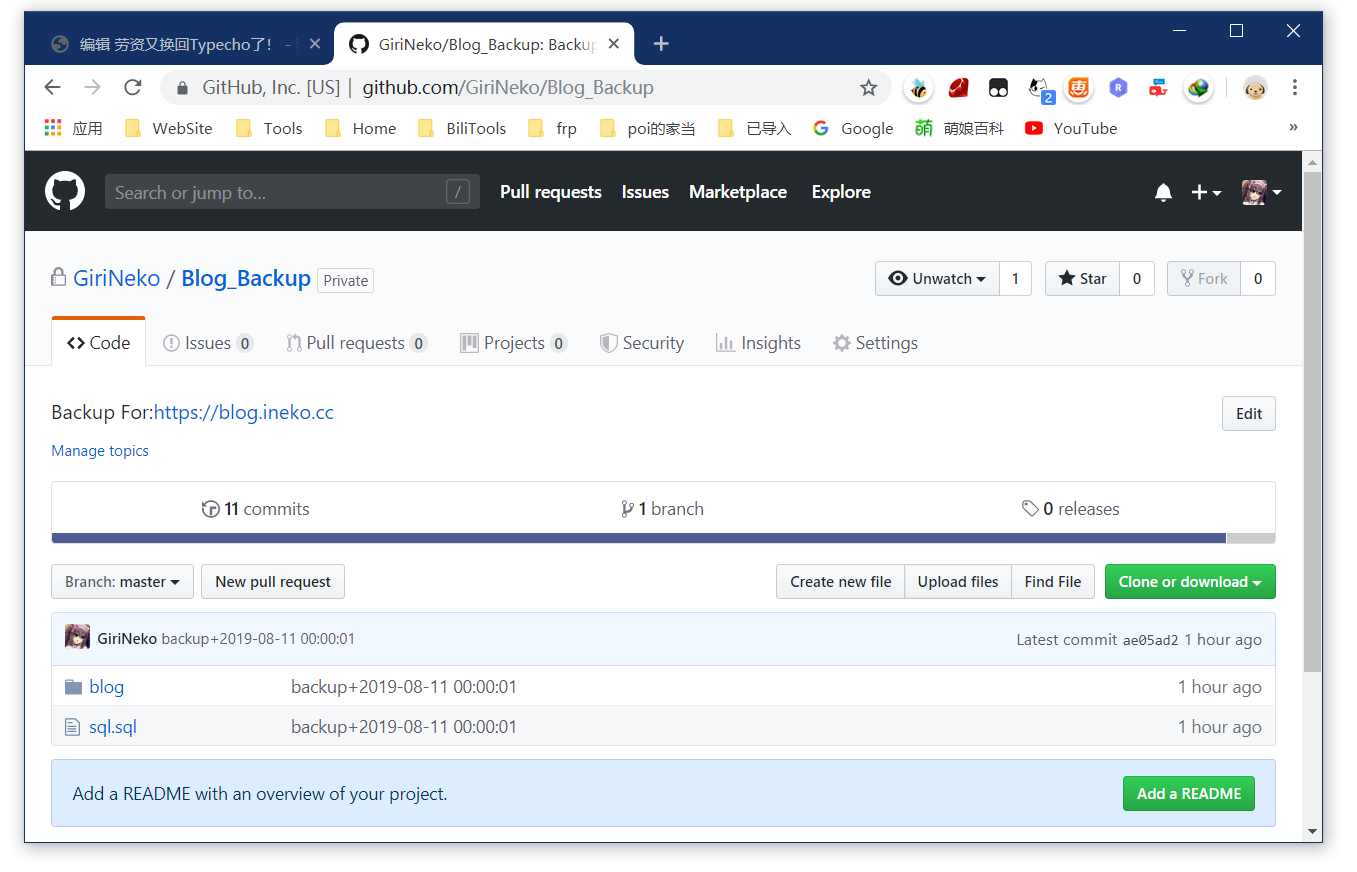Switch to the Insights tab

tap(758, 343)
